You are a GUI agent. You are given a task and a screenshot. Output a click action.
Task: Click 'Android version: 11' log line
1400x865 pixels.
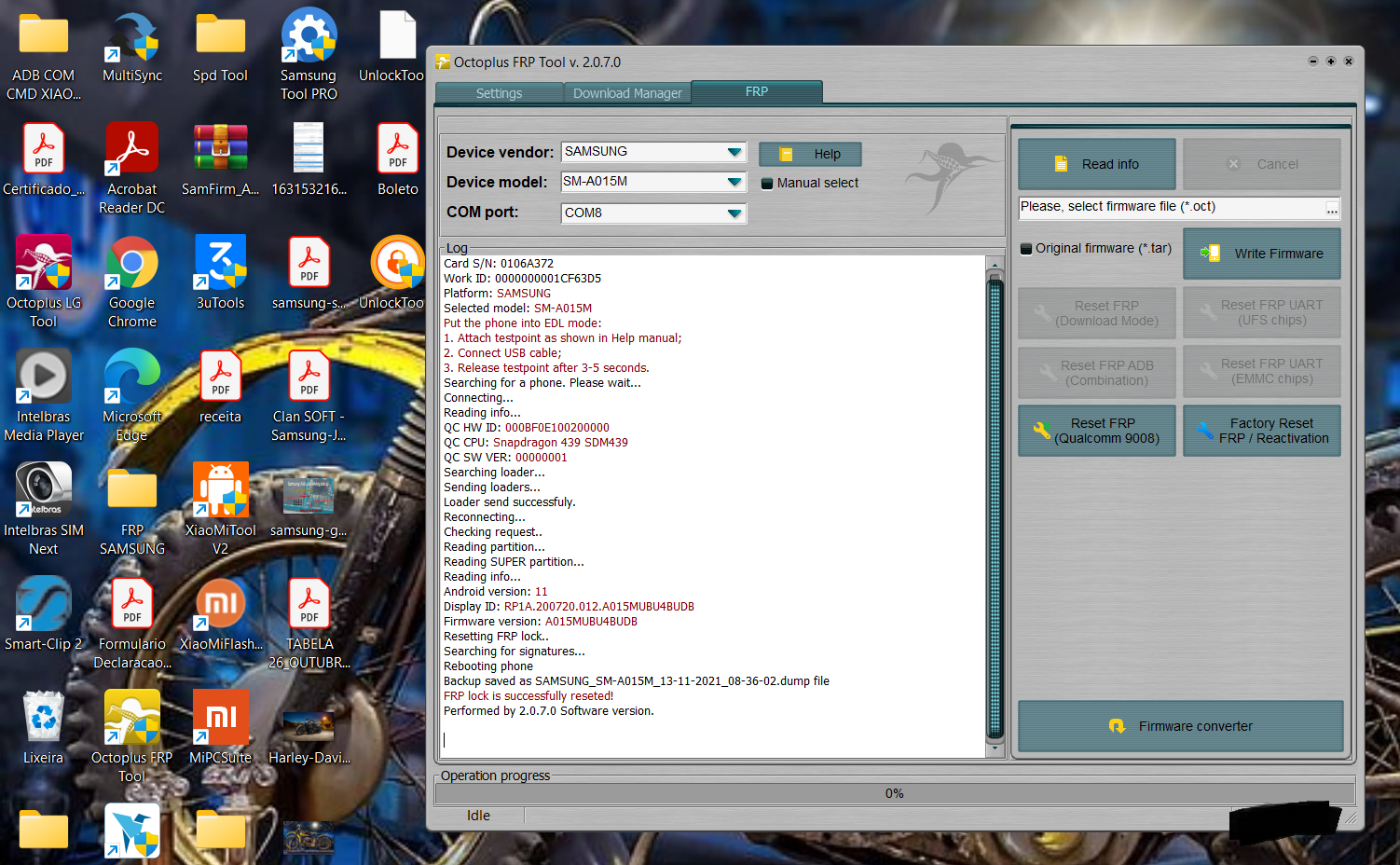tap(496, 592)
